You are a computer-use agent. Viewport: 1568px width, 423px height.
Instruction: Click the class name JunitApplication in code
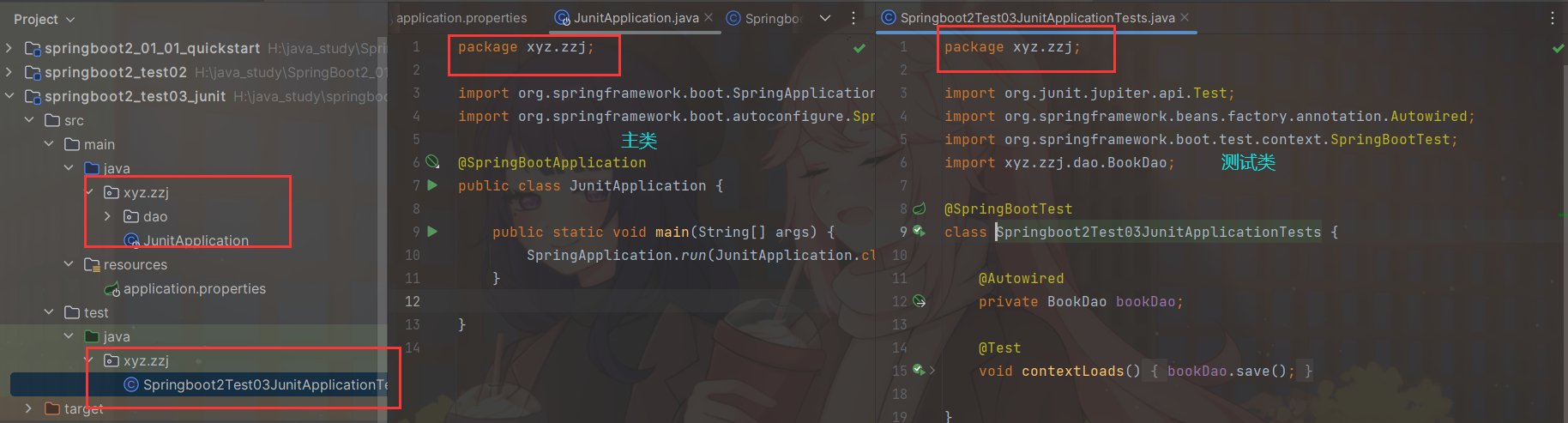coord(638,185)
